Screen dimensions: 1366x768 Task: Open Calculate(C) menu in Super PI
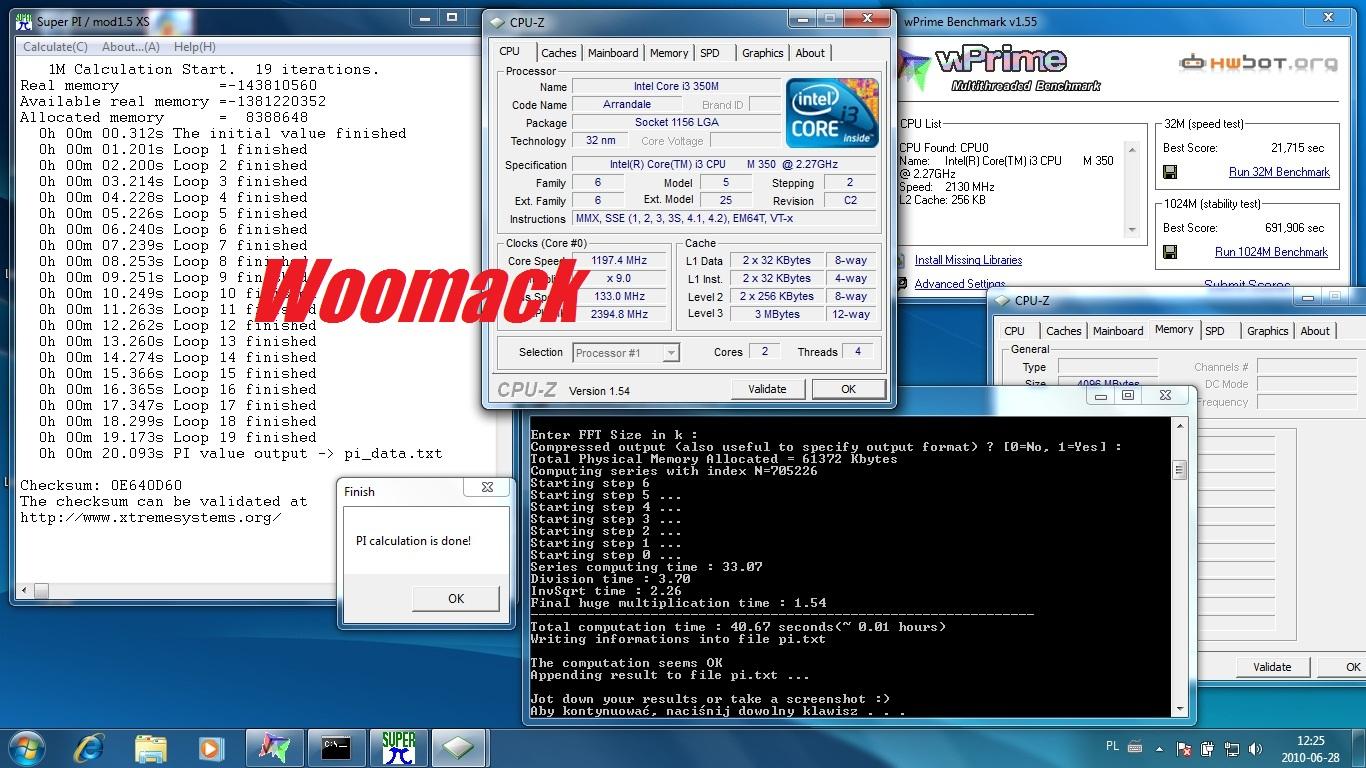[x=55, y=47]
